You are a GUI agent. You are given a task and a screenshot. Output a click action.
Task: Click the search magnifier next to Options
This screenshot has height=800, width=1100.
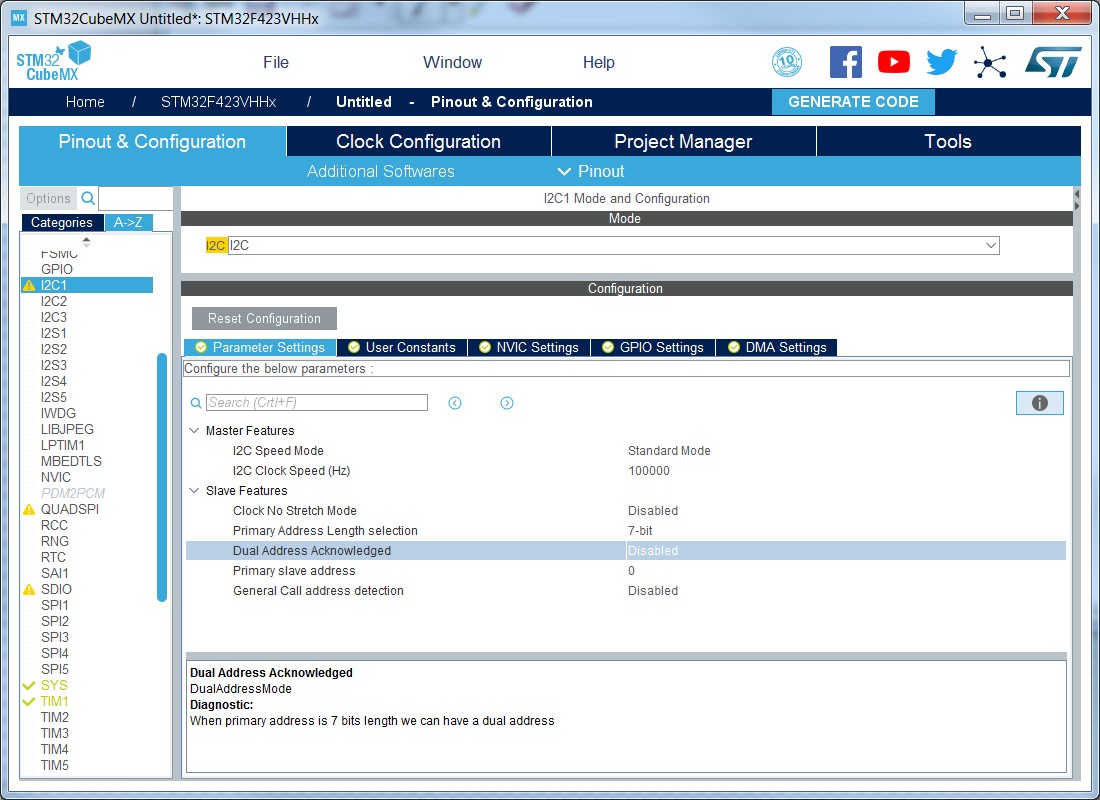tap(88, 199)
